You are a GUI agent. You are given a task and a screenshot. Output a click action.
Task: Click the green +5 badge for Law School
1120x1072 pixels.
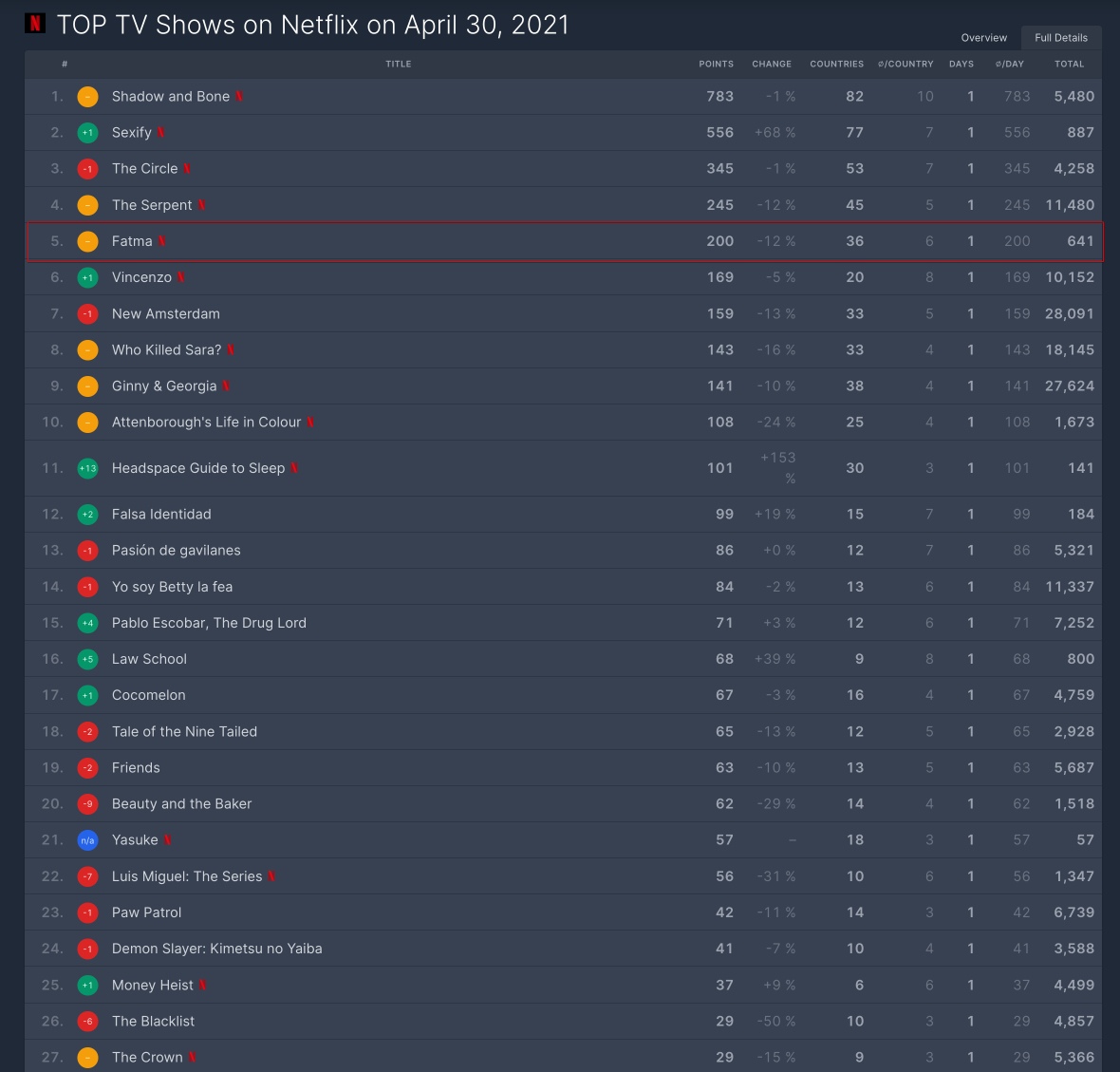click(x=87, y=659)
